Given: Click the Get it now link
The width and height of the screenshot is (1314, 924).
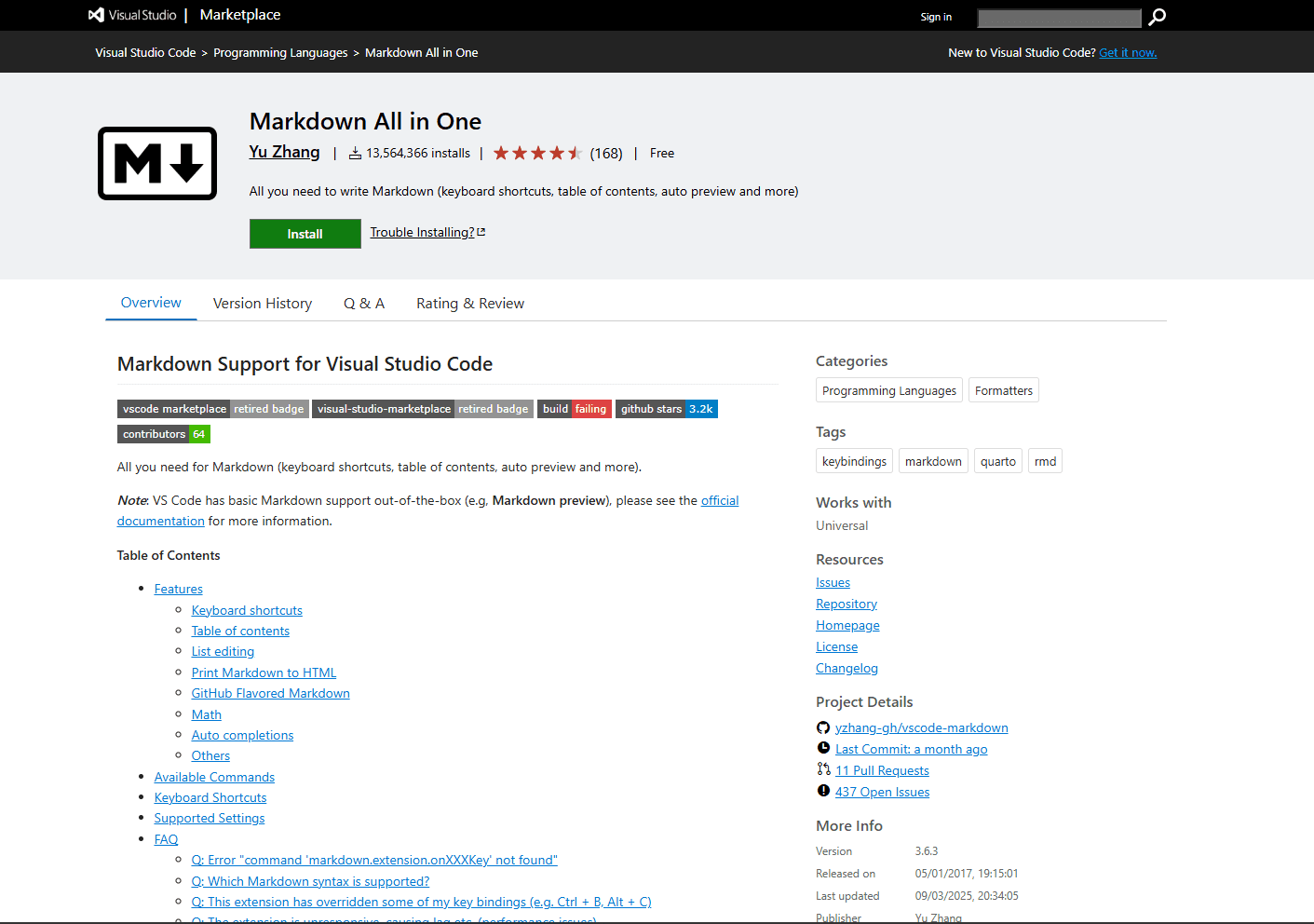Looking at the screenshot, I should coord(1128,53).
